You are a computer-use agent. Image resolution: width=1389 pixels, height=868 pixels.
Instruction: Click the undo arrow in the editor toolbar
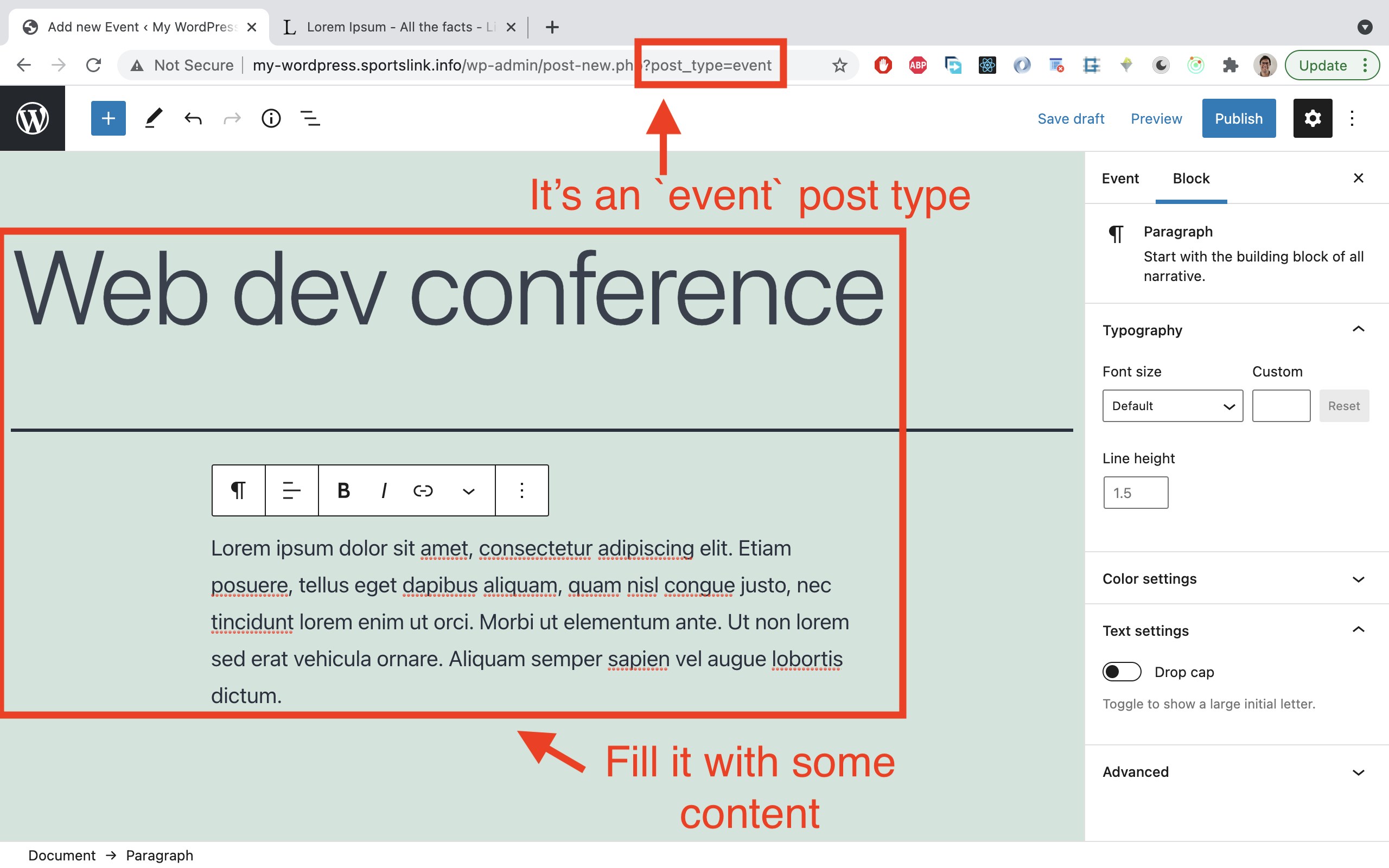192,118
